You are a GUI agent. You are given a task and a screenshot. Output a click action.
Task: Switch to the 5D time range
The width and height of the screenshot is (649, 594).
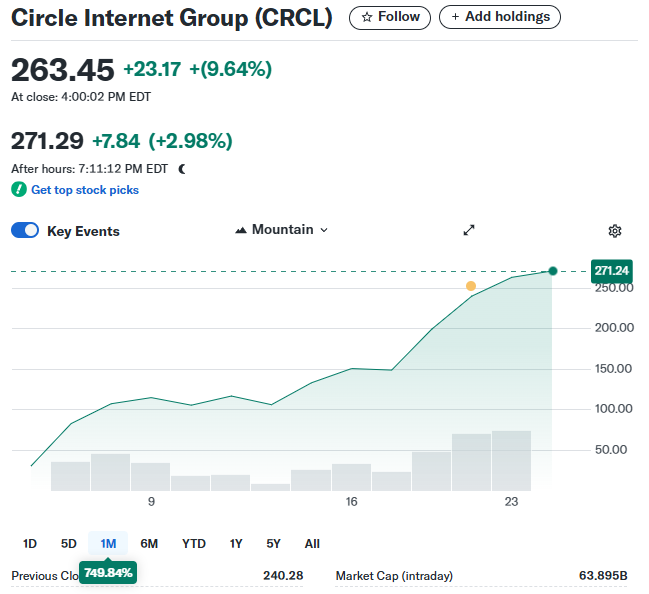click(69, 544)
